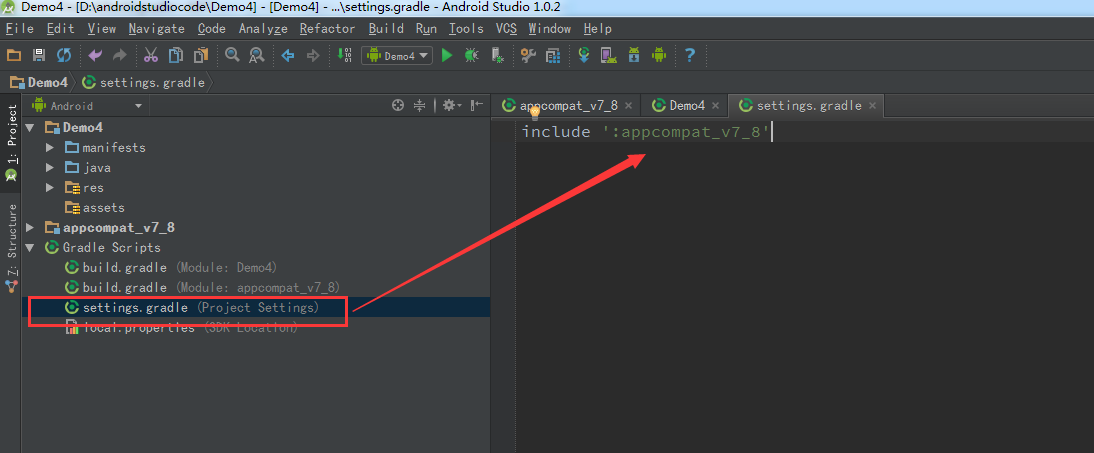Open the Analyze menu
Screen dimensions: 1094x453
pyautogui.click(x=263, y=29)
